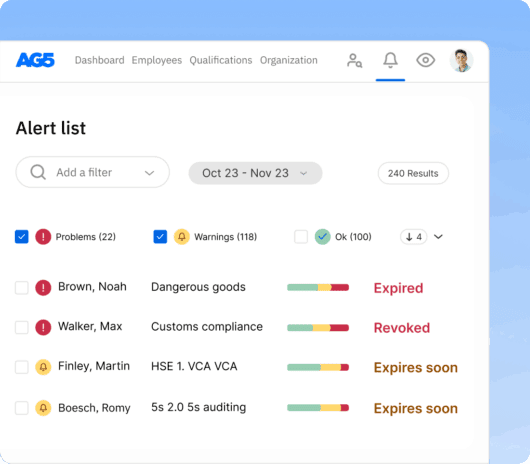Click the green Ok checkmark icon
530x464 pixels.
pyautogui.click(x=322, y=237)
